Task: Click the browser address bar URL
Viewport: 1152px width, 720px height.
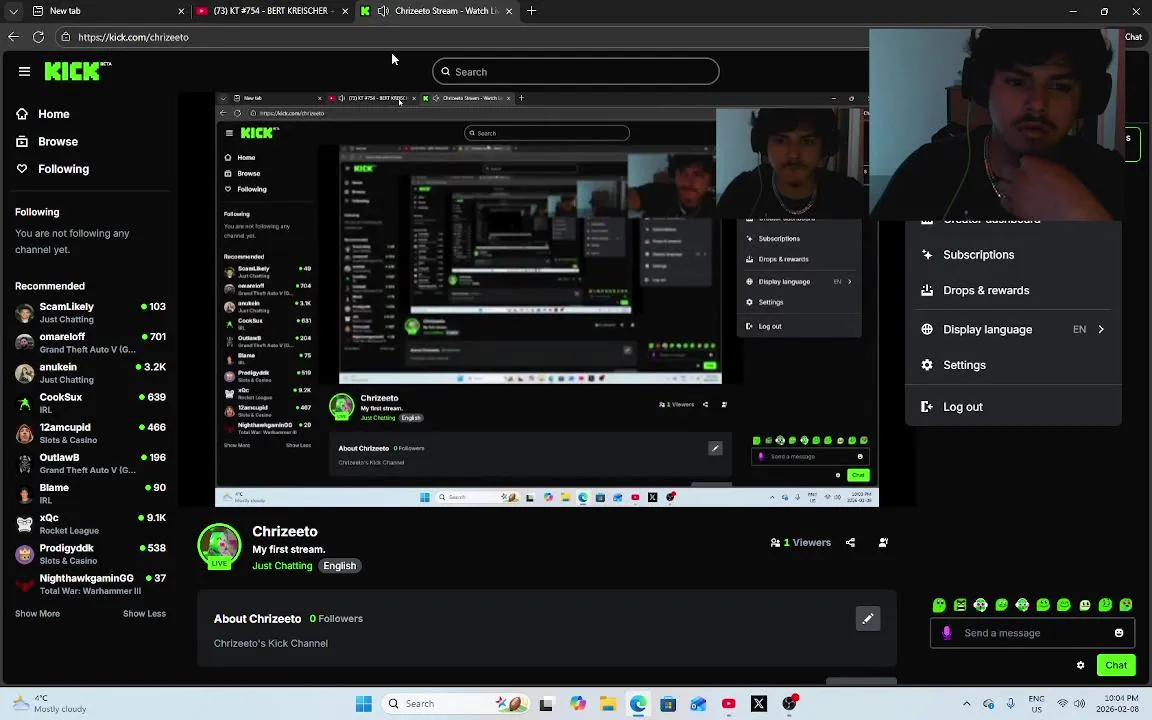Action: [133, 37]
